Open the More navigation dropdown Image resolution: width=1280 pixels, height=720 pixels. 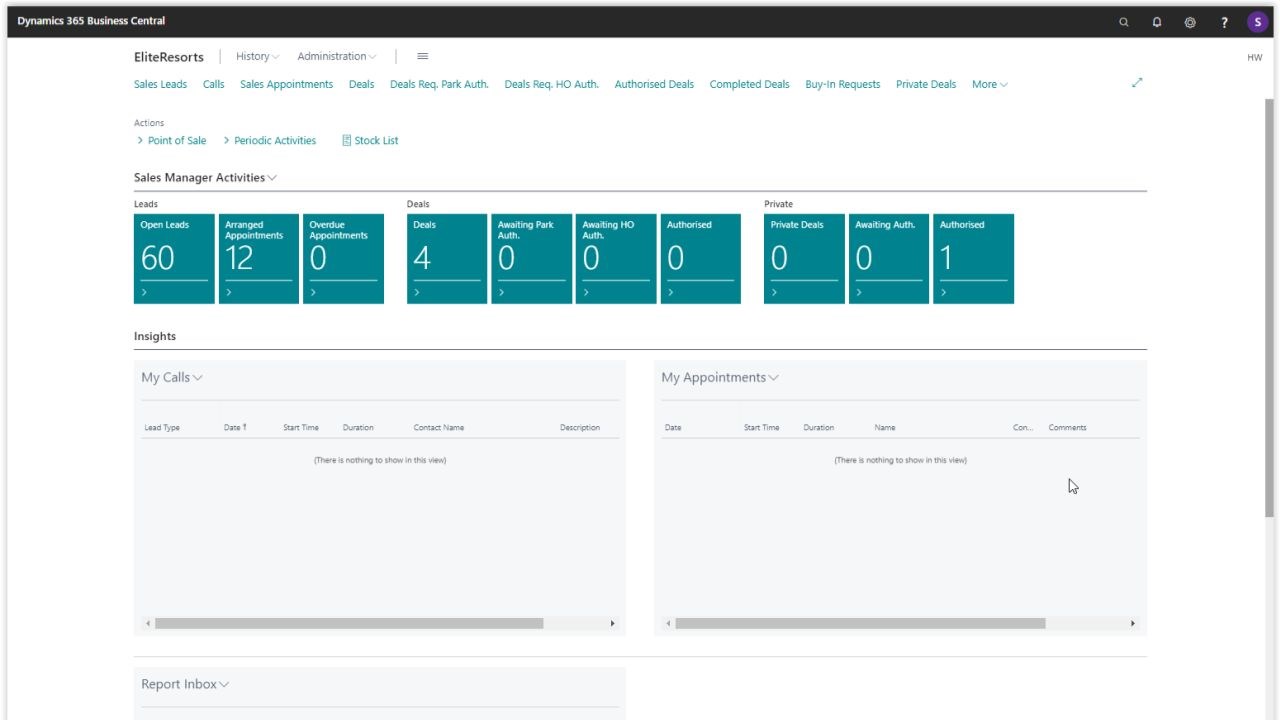(989, 85)
